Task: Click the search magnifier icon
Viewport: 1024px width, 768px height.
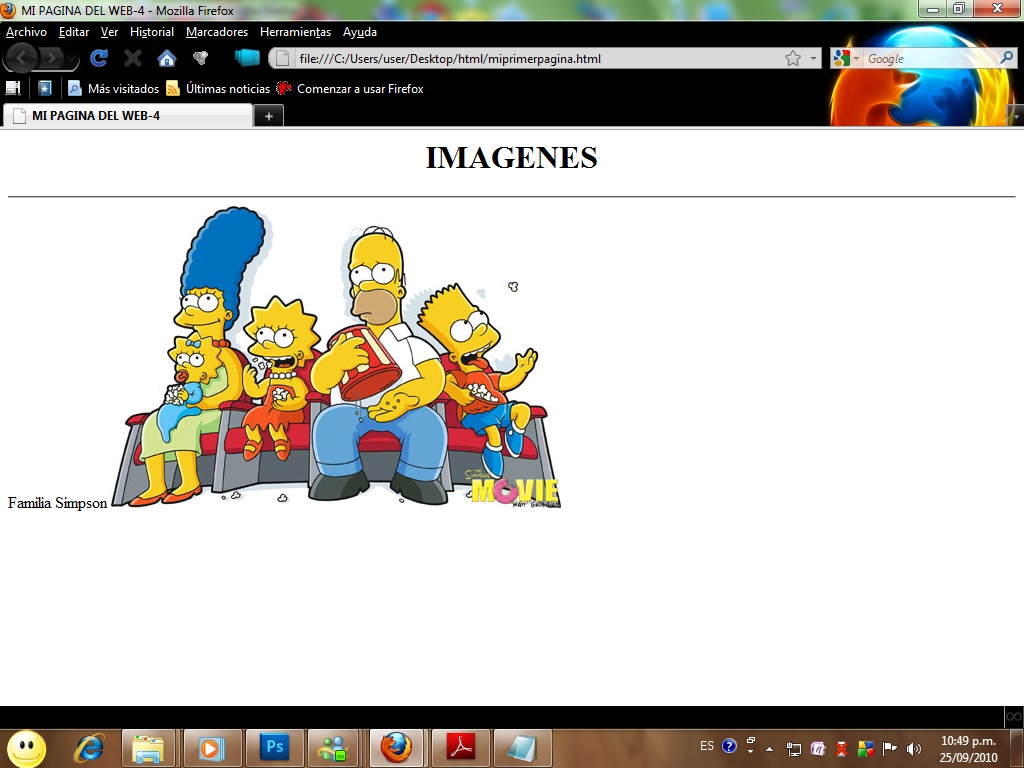Action: (1007, 58)
